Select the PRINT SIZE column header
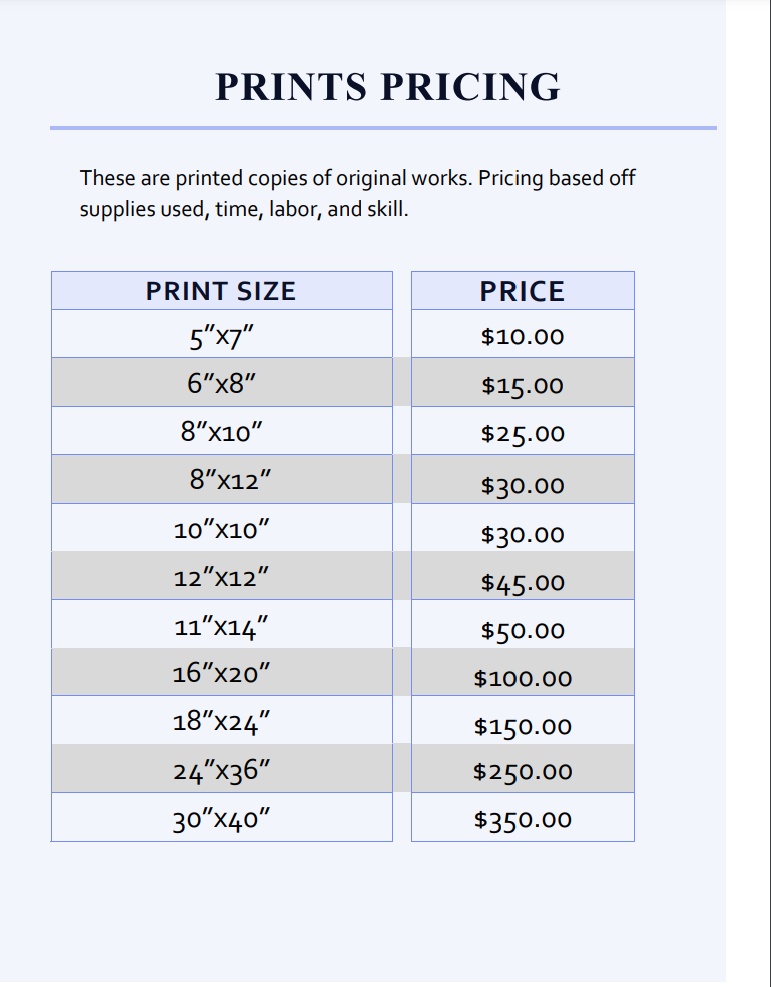The height and width of the screenshot is (987, 771). pos(222,291)
